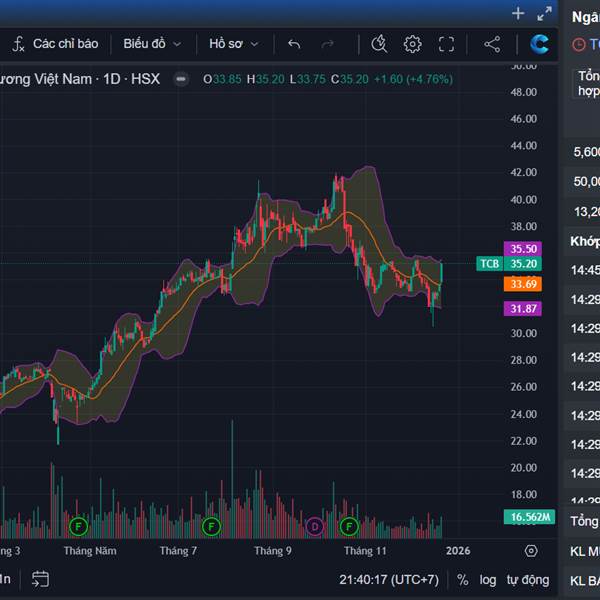Click the redo arrow icon
The height and width of the screenshot is (600, 600).
click(x=328, y=44)
